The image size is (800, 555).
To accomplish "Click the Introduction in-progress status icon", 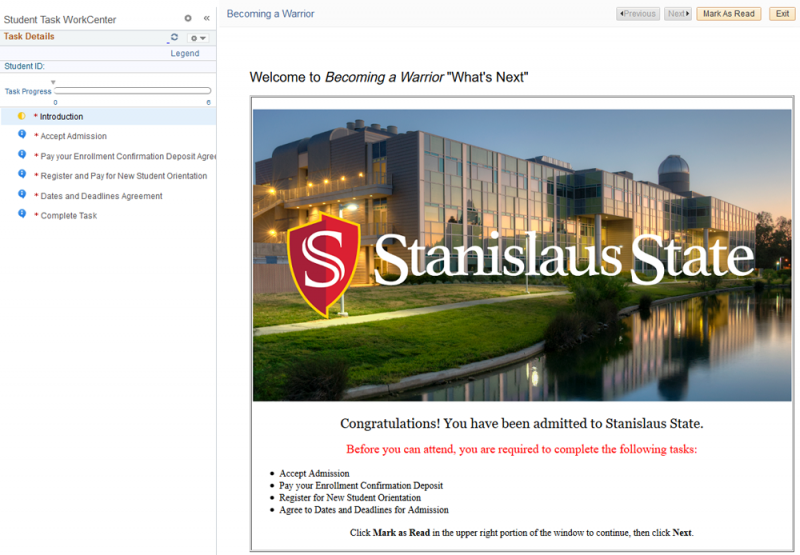I will point(21,116).
